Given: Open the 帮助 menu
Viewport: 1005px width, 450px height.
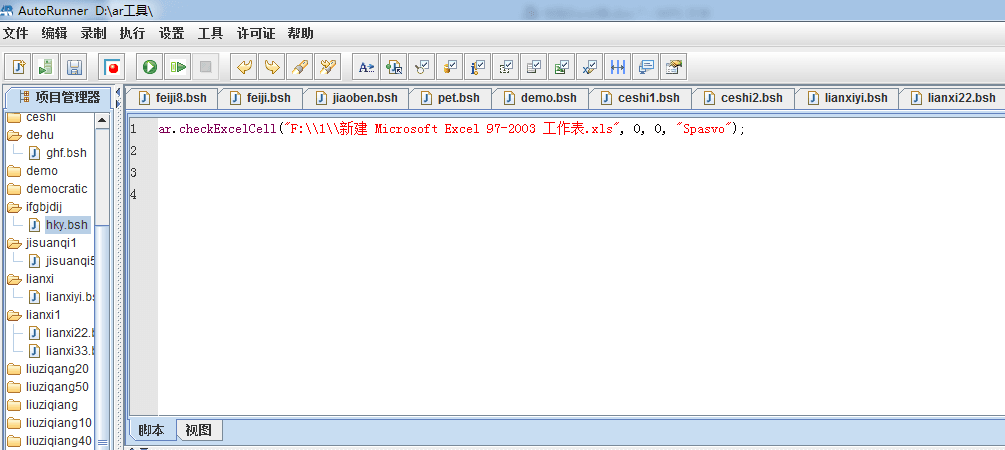Looking at the screenshot, I should (301, 34).
